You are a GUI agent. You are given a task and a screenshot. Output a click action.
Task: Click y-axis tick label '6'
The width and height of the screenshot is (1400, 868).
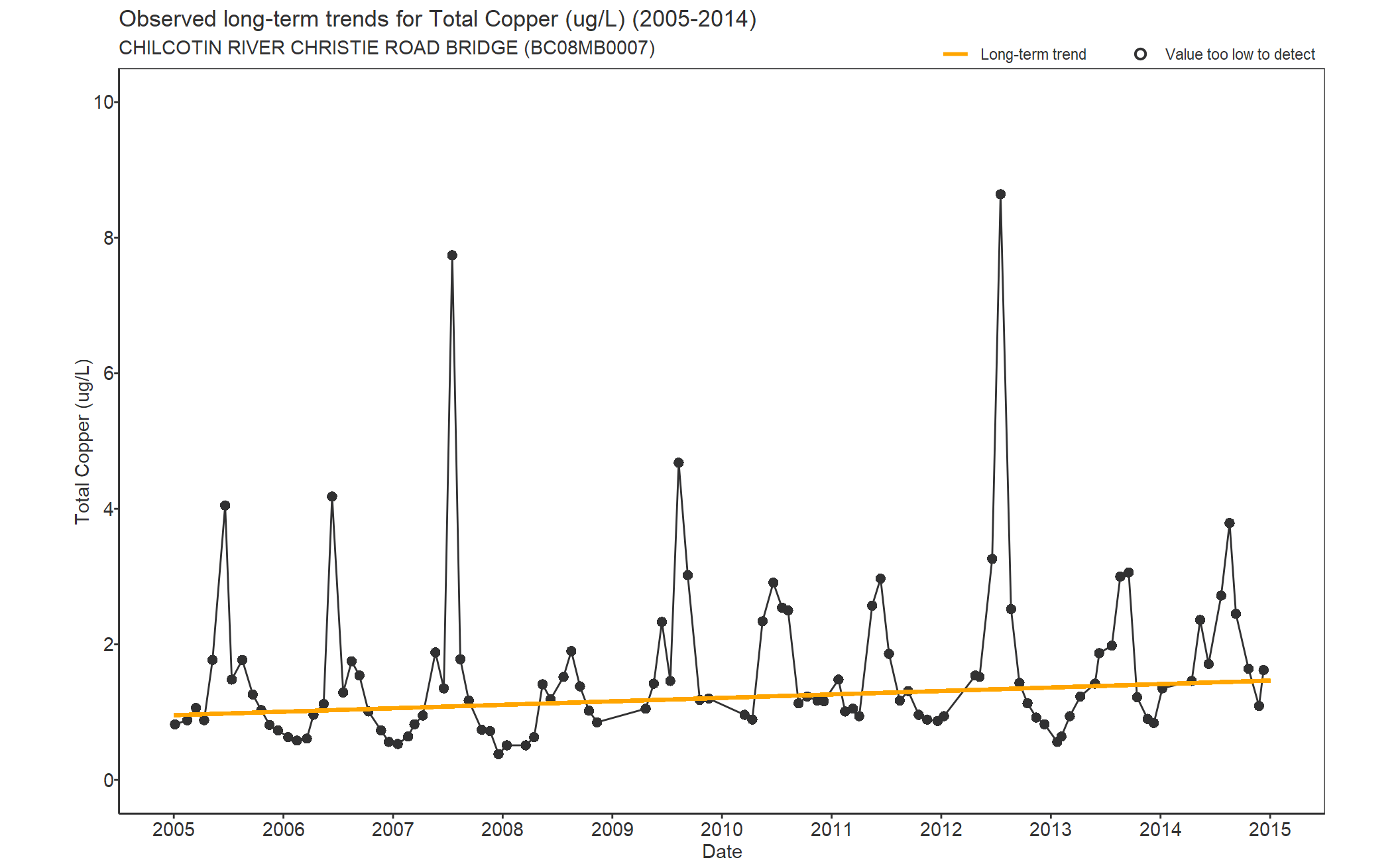click(x=109, y=373)
